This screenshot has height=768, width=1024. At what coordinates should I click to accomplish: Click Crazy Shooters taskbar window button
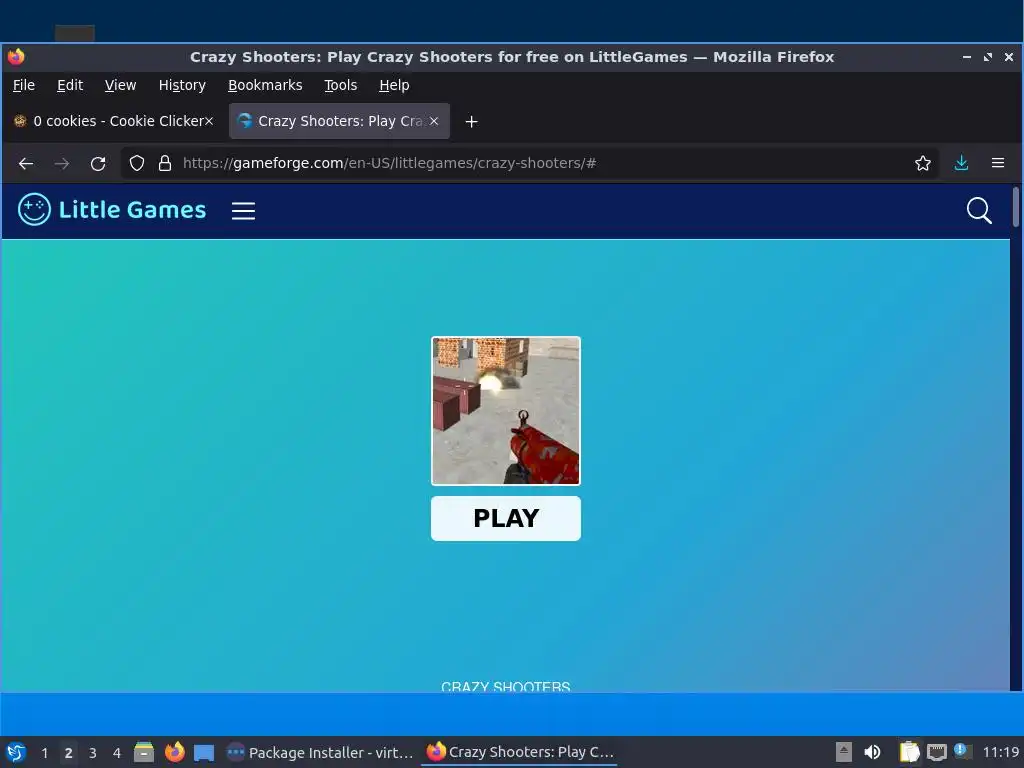coord(520,752)
